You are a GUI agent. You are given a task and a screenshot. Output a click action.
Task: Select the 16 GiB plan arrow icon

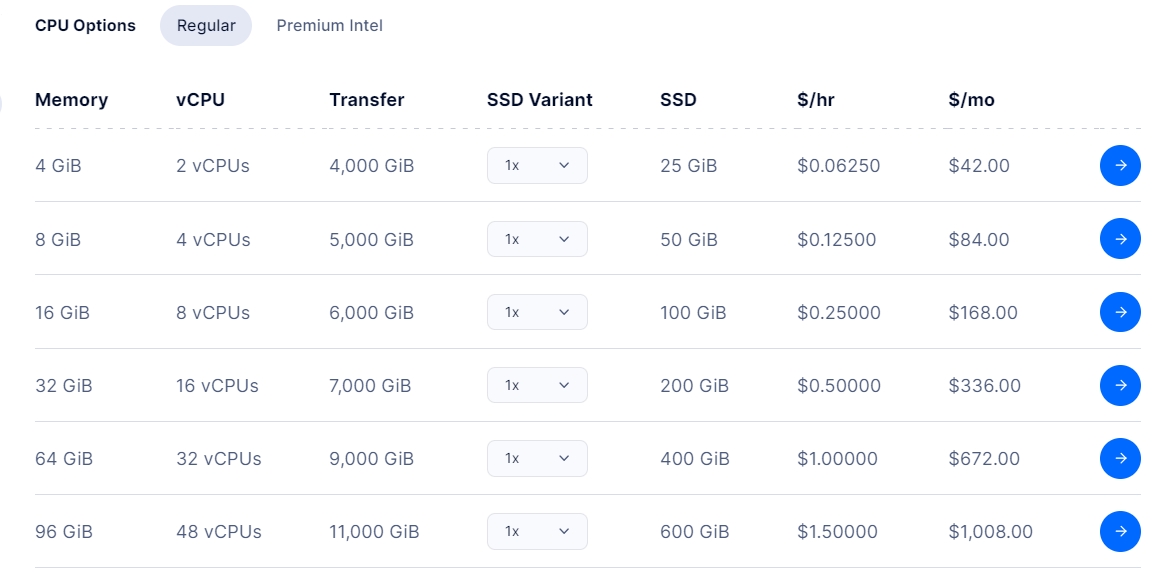coord(1120,312)
